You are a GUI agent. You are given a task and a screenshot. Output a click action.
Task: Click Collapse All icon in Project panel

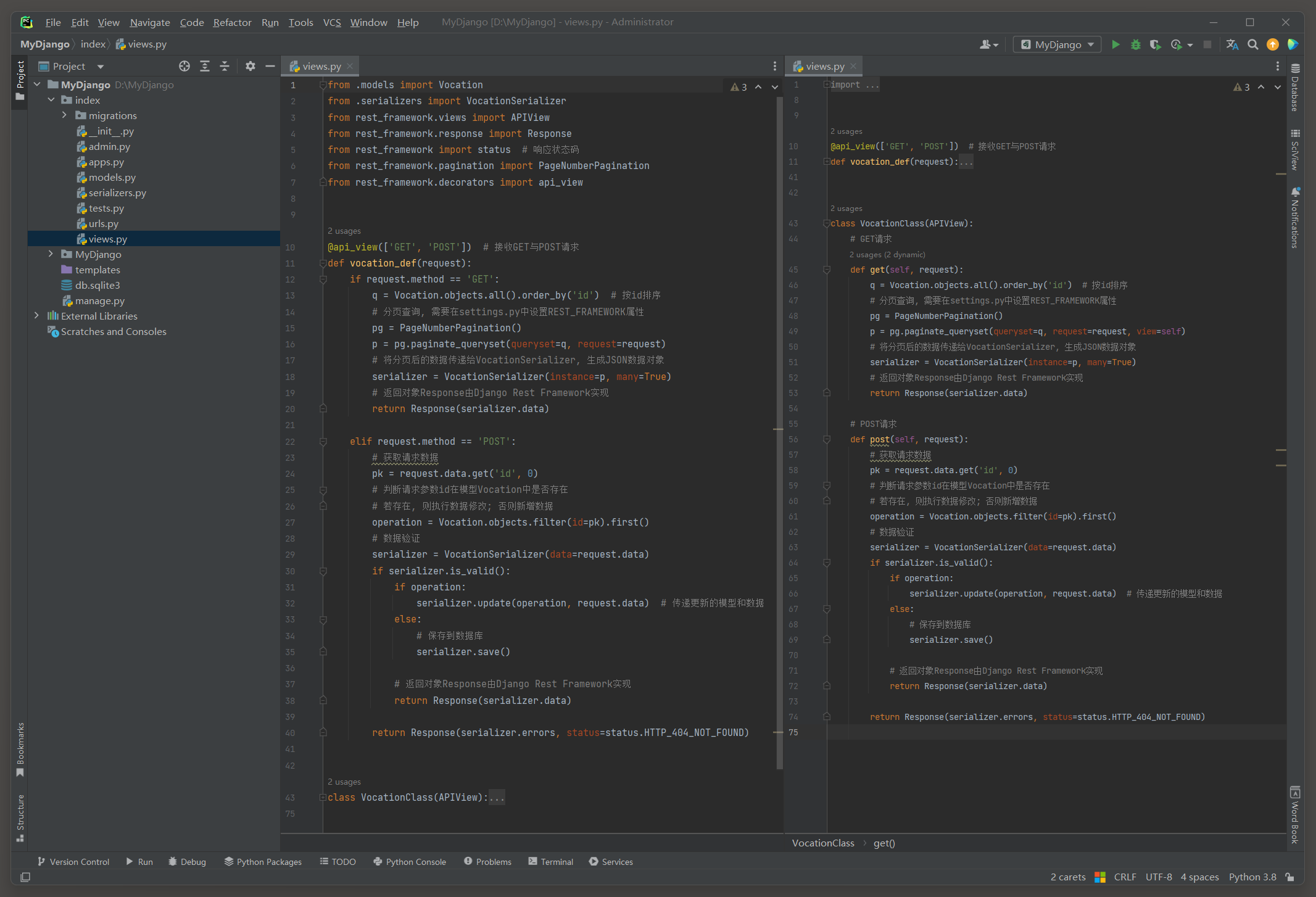(x=225, y=66)
